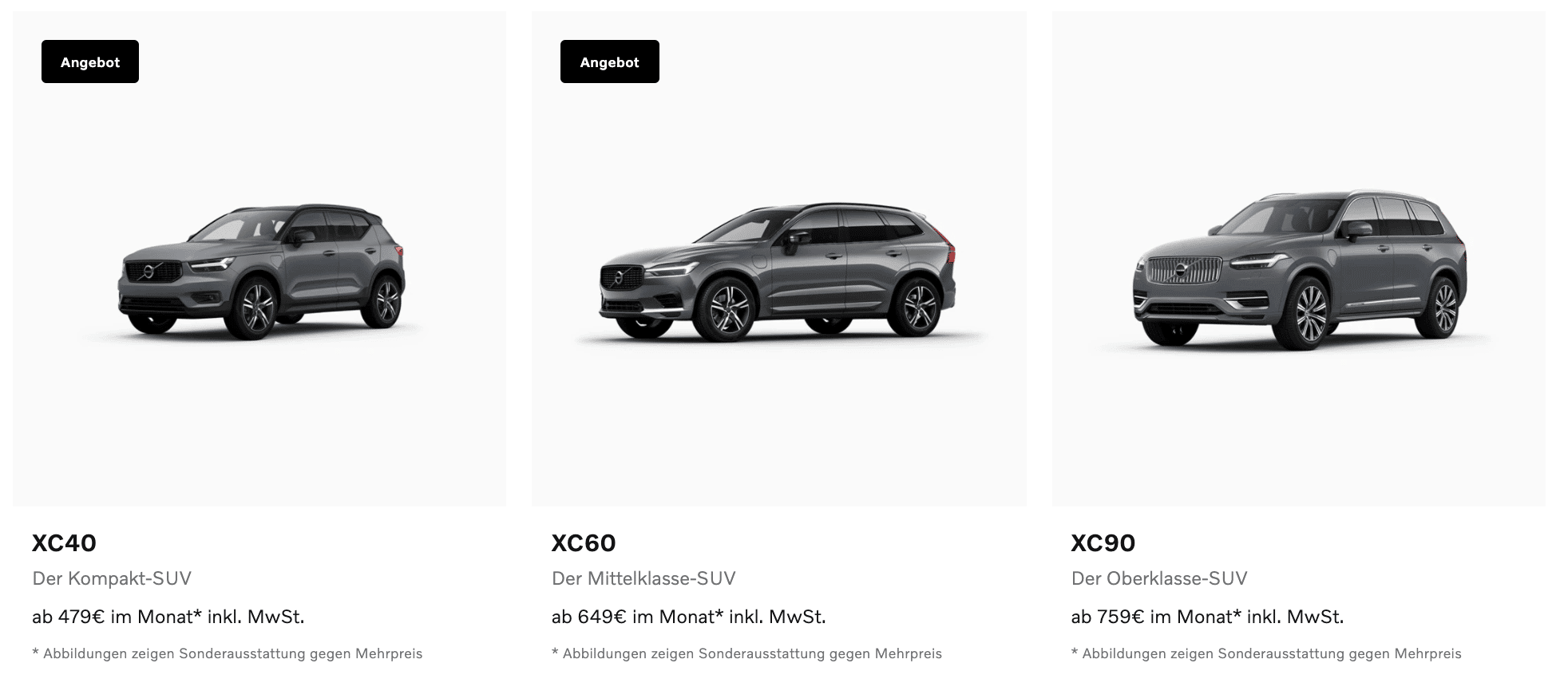The height and width of the screenshot is (687, 1568).
Task: Click the XC60 Sonderausstattung footnote text
Action: point(747,653)
